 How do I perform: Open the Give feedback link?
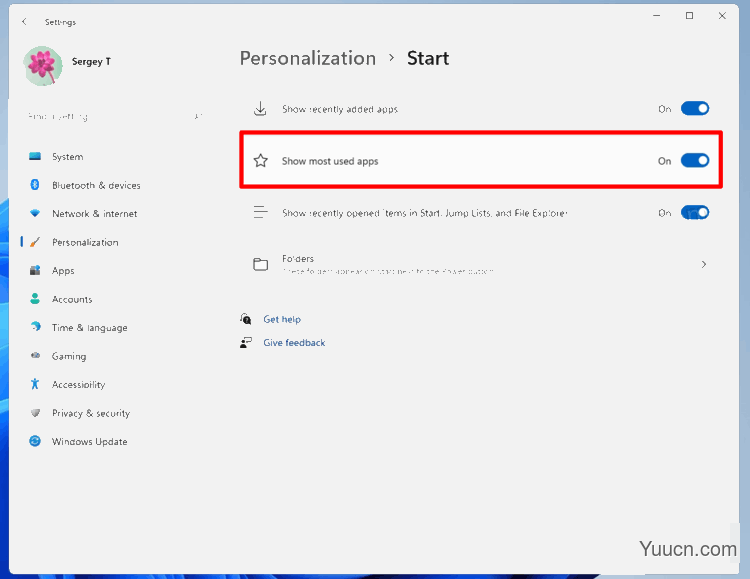294,343
